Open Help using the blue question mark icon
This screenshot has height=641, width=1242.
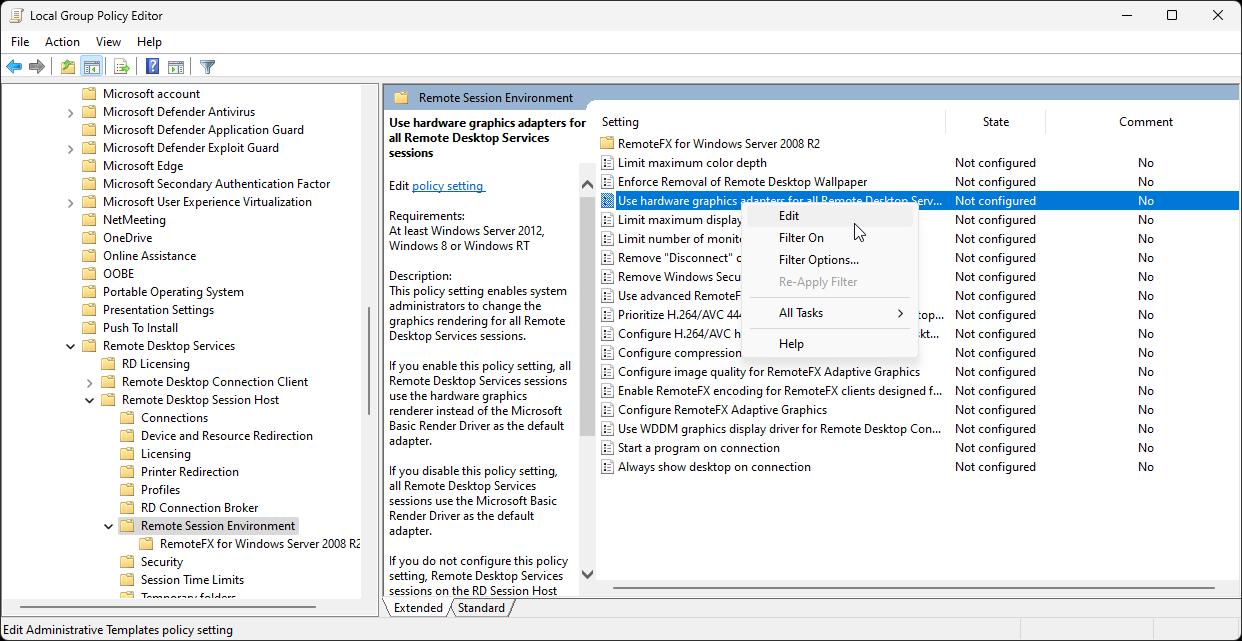151,66
